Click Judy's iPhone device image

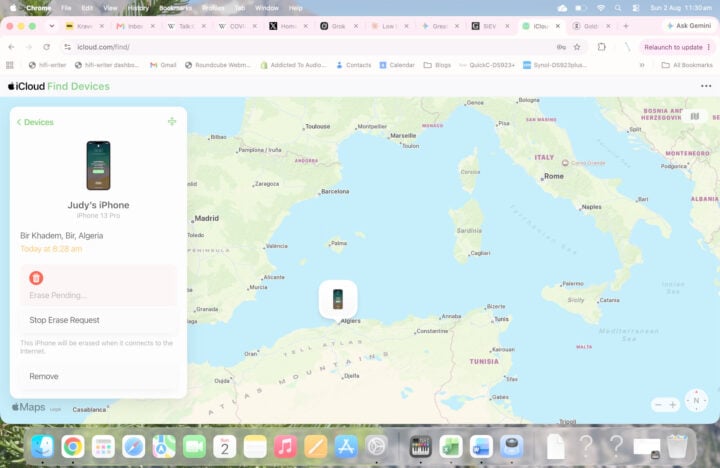pos(98,165)
